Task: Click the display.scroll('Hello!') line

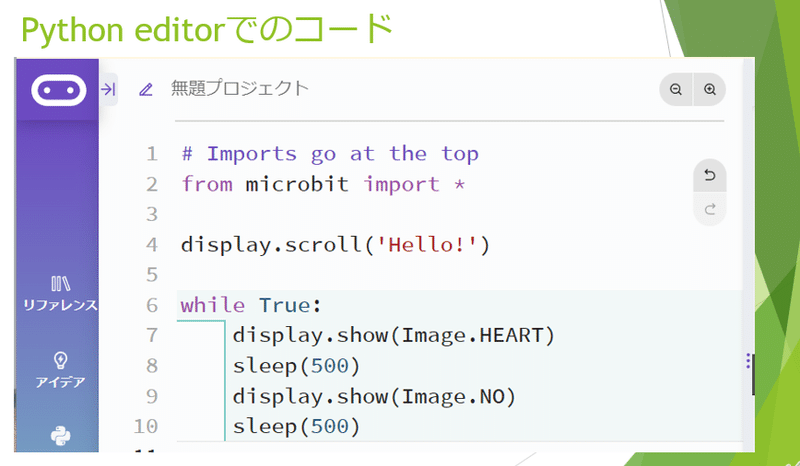Action: tap(335, 245)
